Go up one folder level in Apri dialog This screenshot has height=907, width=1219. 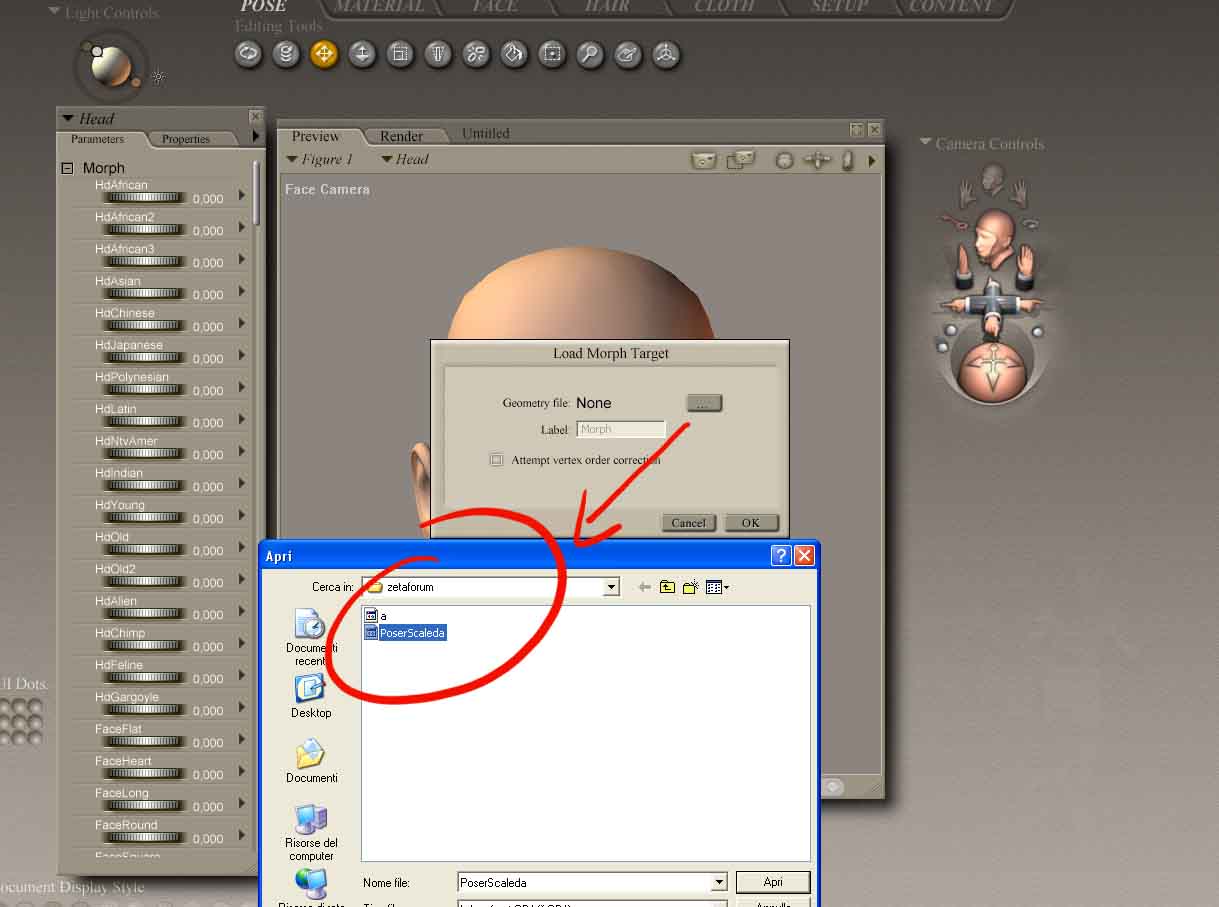pyautogui.click(x=667, y=587)
